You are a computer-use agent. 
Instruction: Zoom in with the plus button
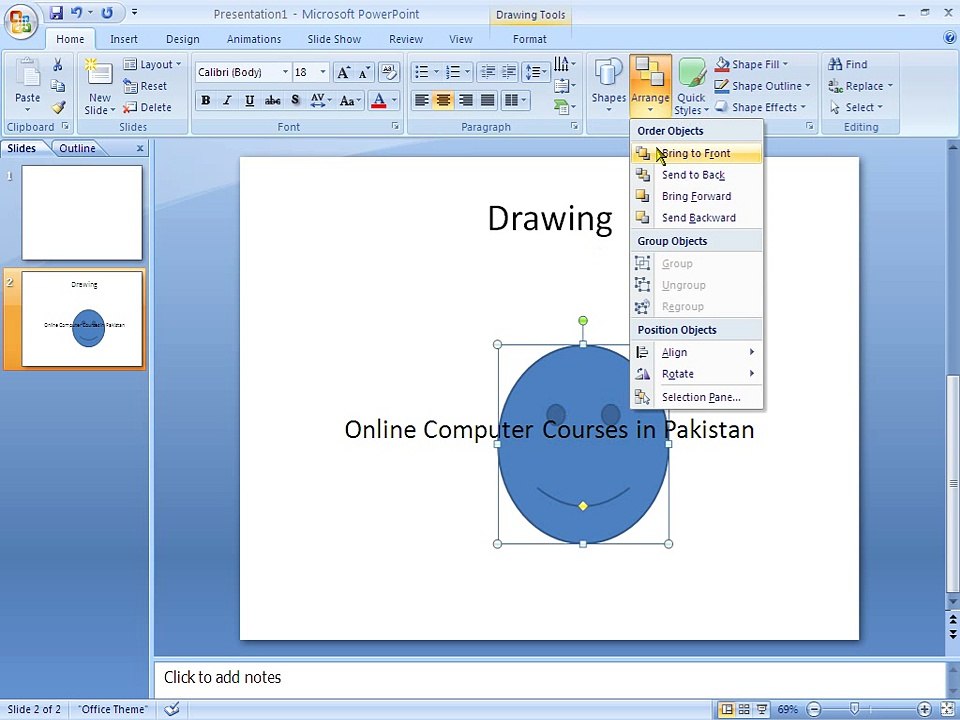924,709
